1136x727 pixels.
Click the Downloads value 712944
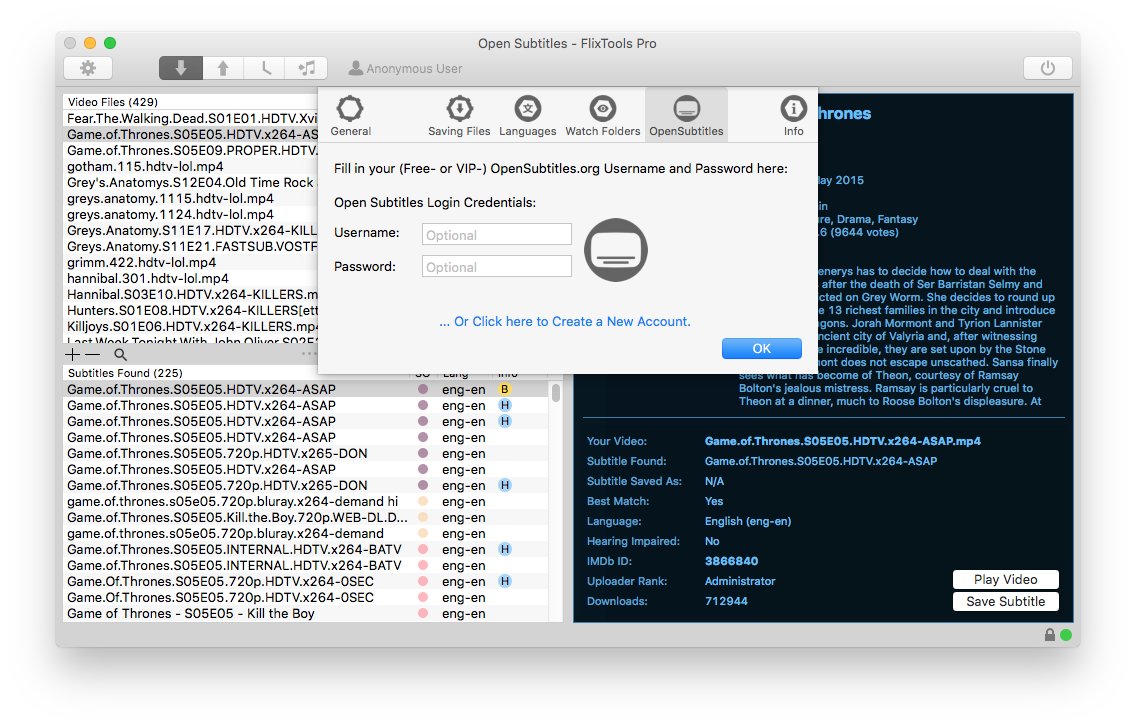tap(726, 601)
